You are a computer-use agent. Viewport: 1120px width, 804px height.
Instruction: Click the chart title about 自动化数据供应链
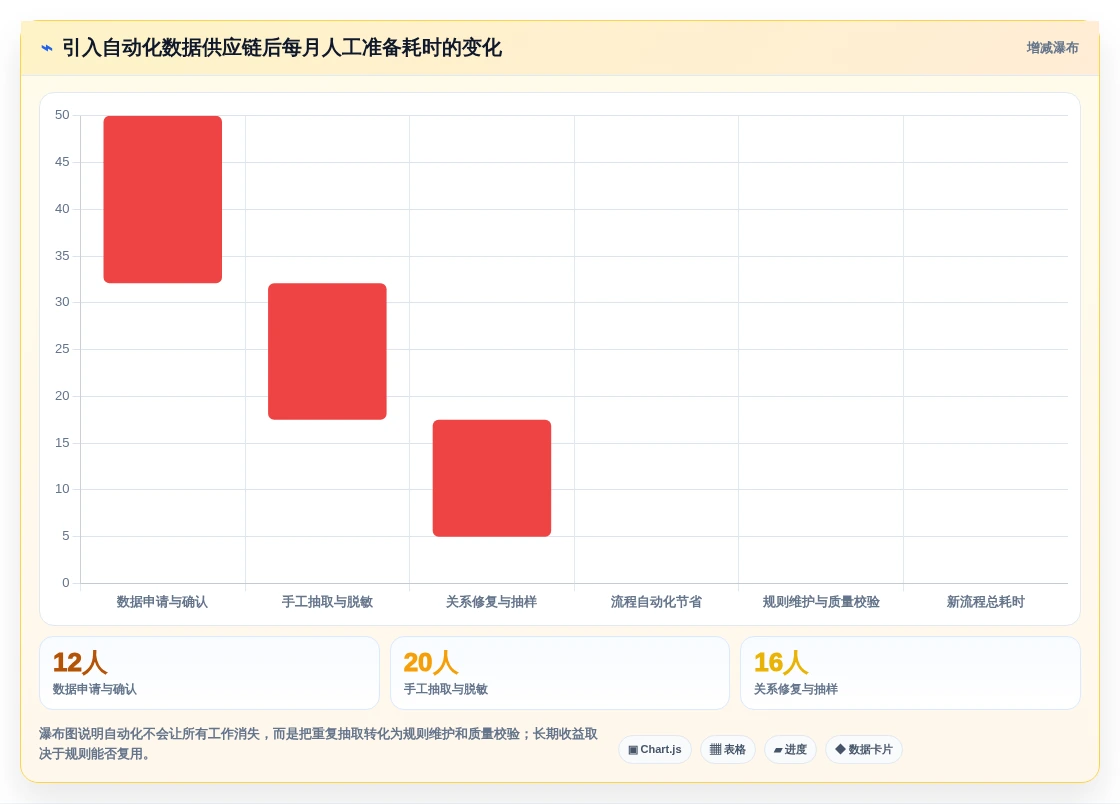click(x=282, y=48)
